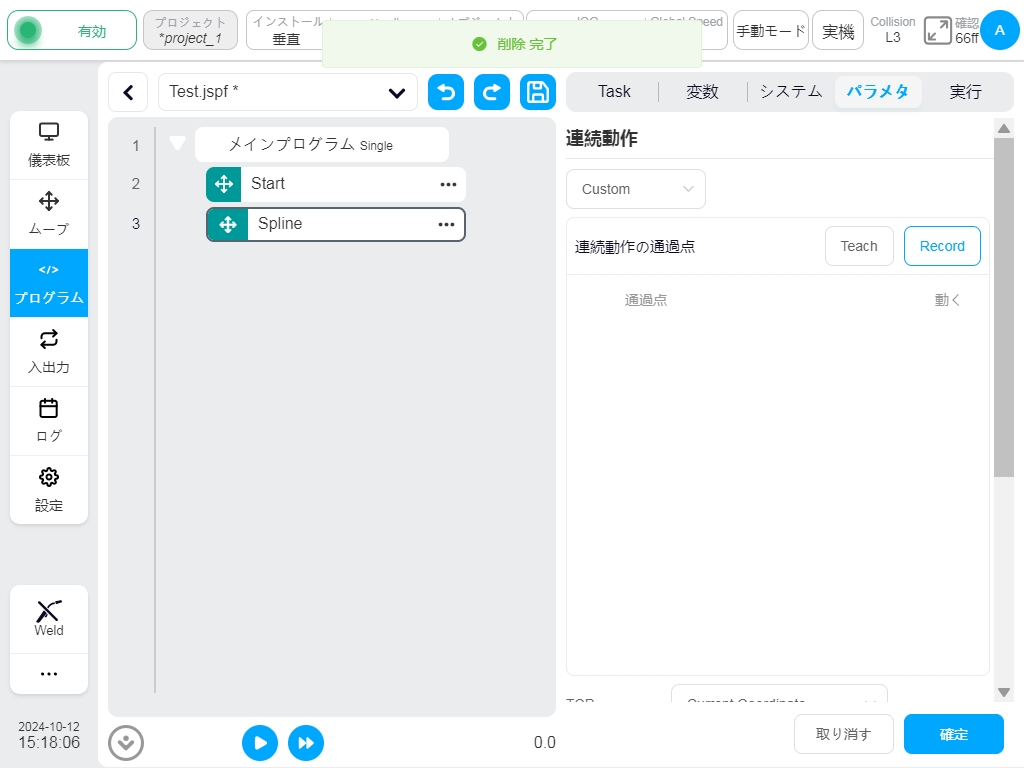This screenshot has width=1024, height=768.
Task: Open the ムーブ move panel
Action: (x=49, y=214)
